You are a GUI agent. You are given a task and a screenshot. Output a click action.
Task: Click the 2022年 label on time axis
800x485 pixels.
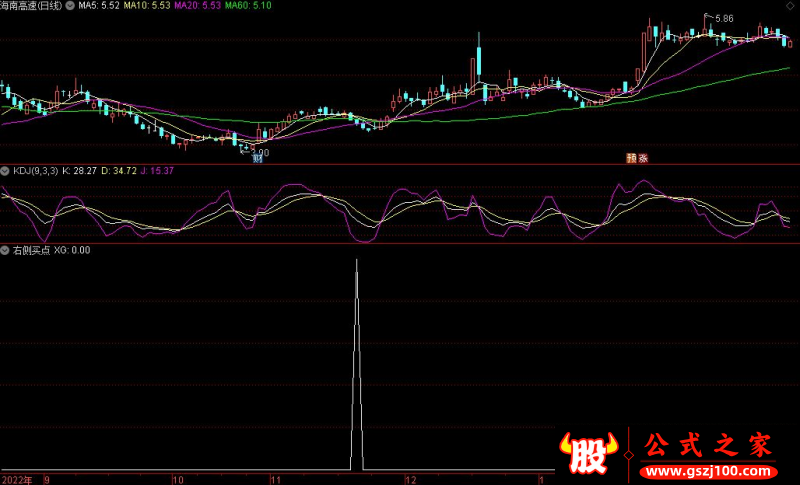click(16, 479)
